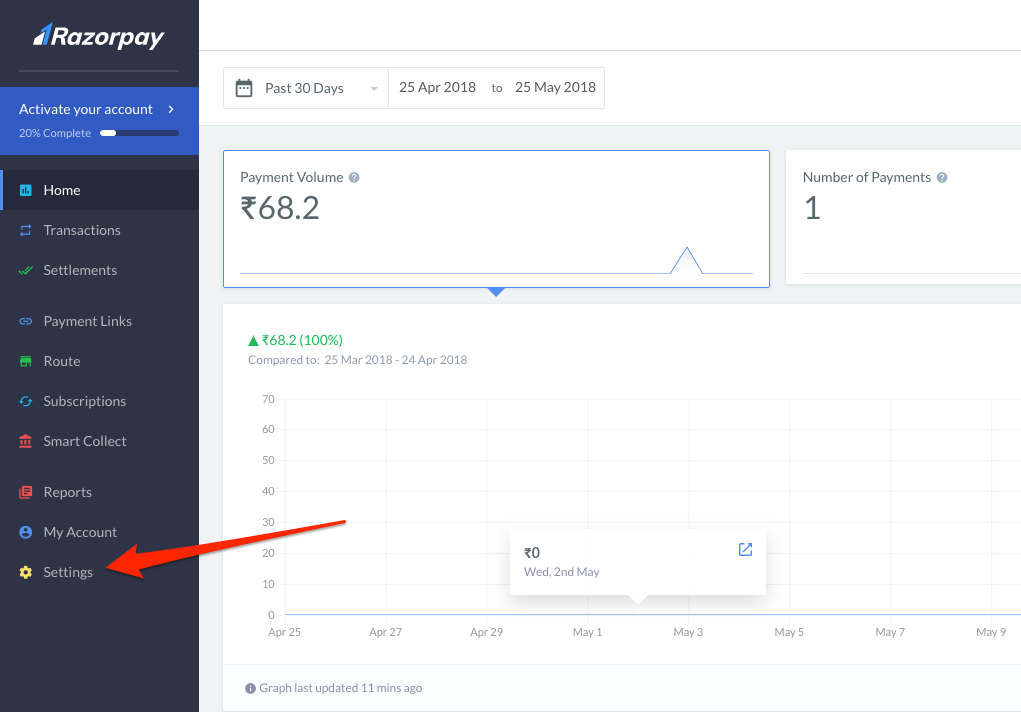The width and height of the screenshot is (1021, 712).
Task: Click the Wed, 2nd May tooltip
Action: [x=638, y=562]
